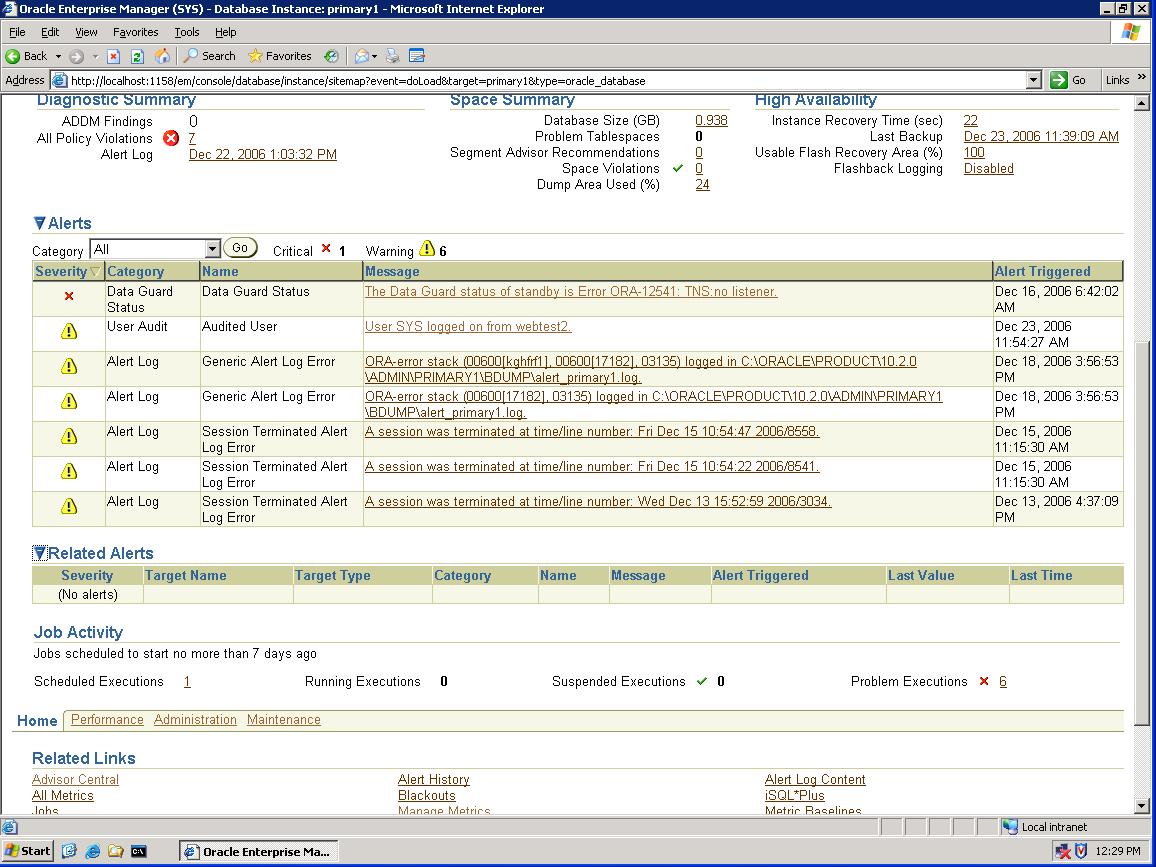
Task: Click inside the Address bar URL field
Action: coord(546,80)
